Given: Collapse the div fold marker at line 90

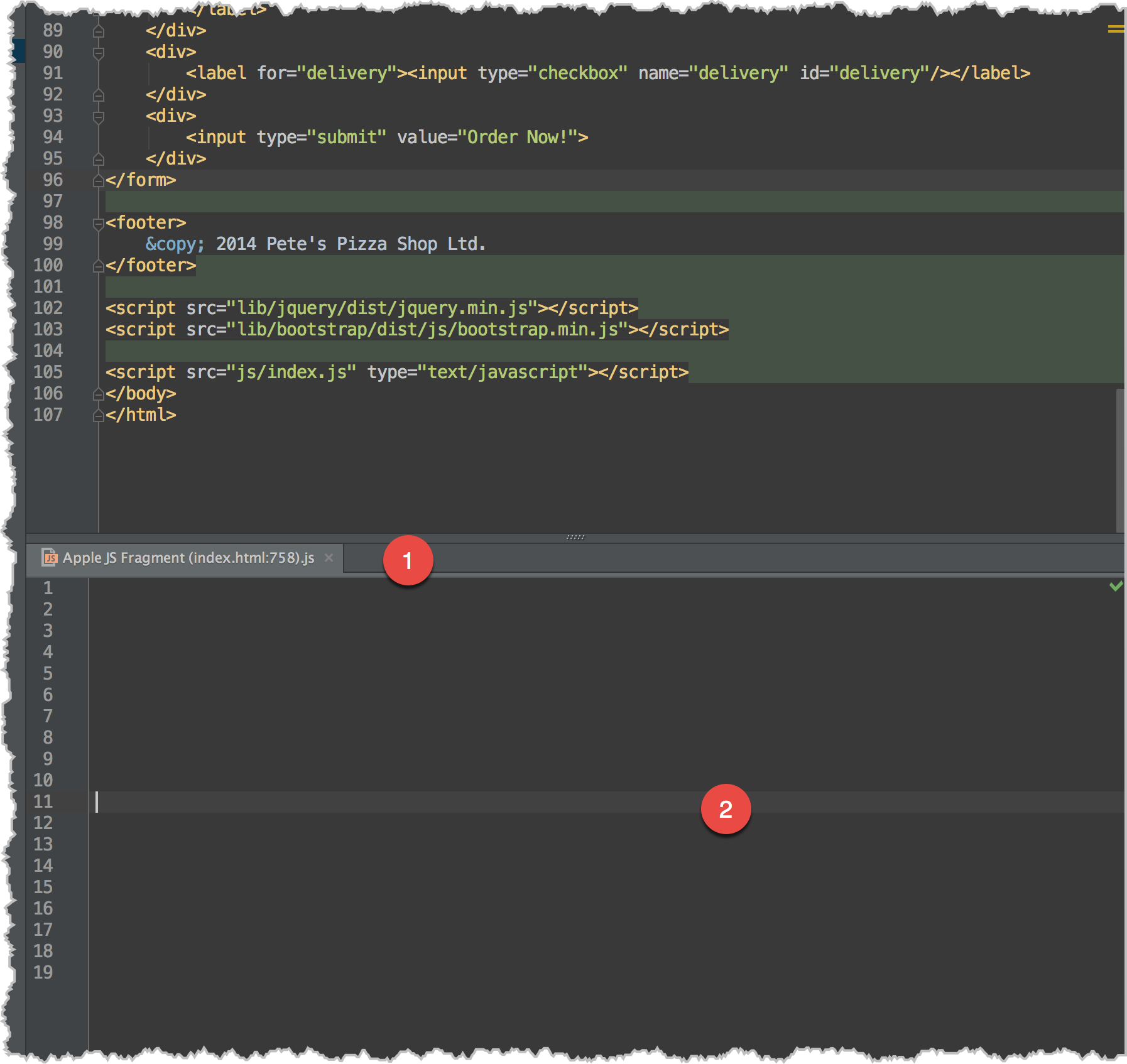Looking at the screenshot, I should point(97,52).
